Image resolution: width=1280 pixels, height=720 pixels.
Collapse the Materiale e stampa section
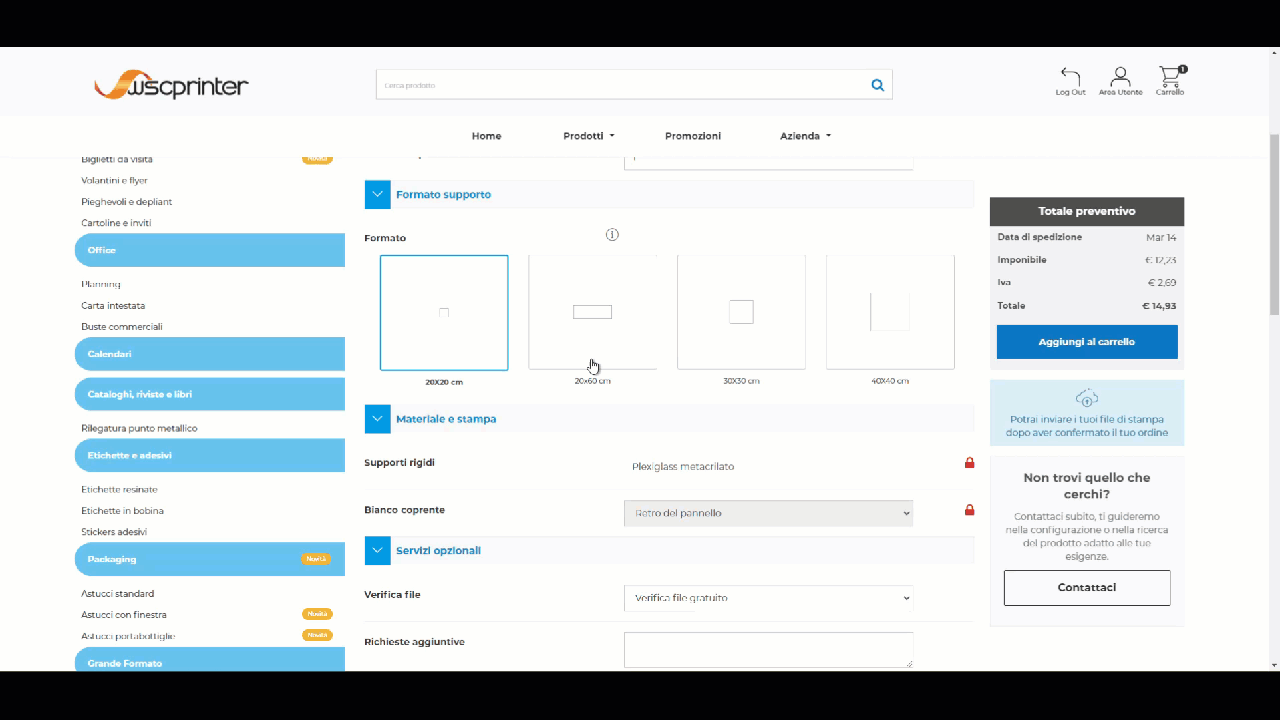coord(377,419)
